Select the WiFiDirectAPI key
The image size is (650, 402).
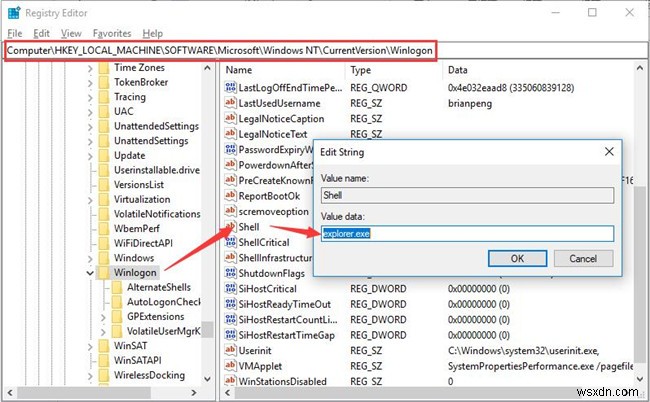(143, 243)
